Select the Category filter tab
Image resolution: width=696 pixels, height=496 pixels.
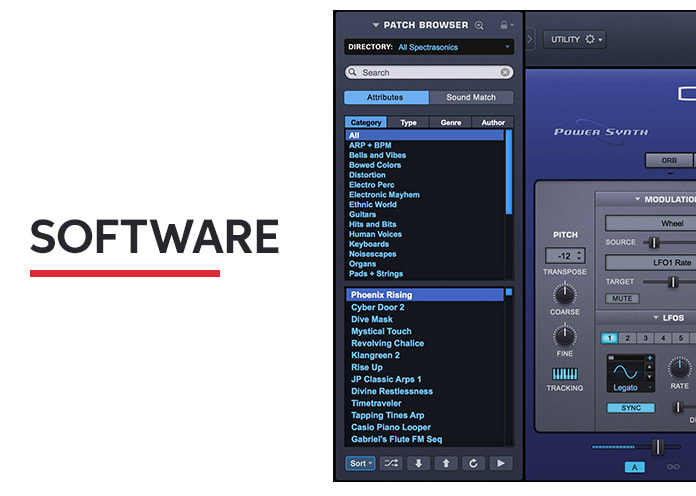[366, 122]
